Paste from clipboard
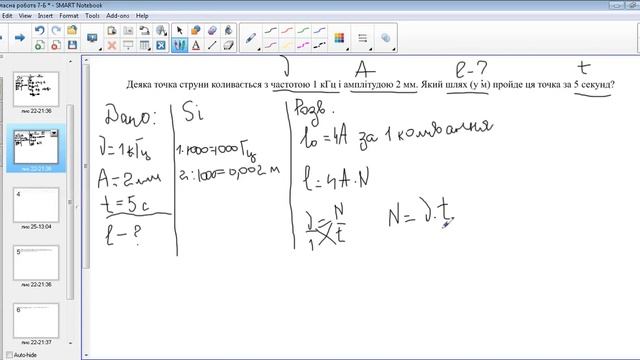This screenshot has height=360, width=640. pyautogui.click(x=111, y=31)
